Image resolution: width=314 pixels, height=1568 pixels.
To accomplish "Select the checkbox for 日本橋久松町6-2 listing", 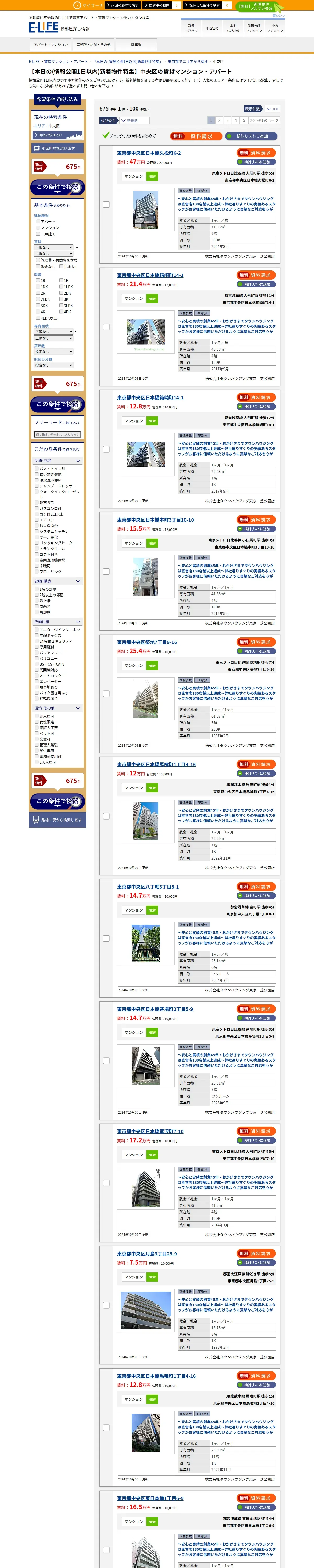I will [x=106, y=205].
